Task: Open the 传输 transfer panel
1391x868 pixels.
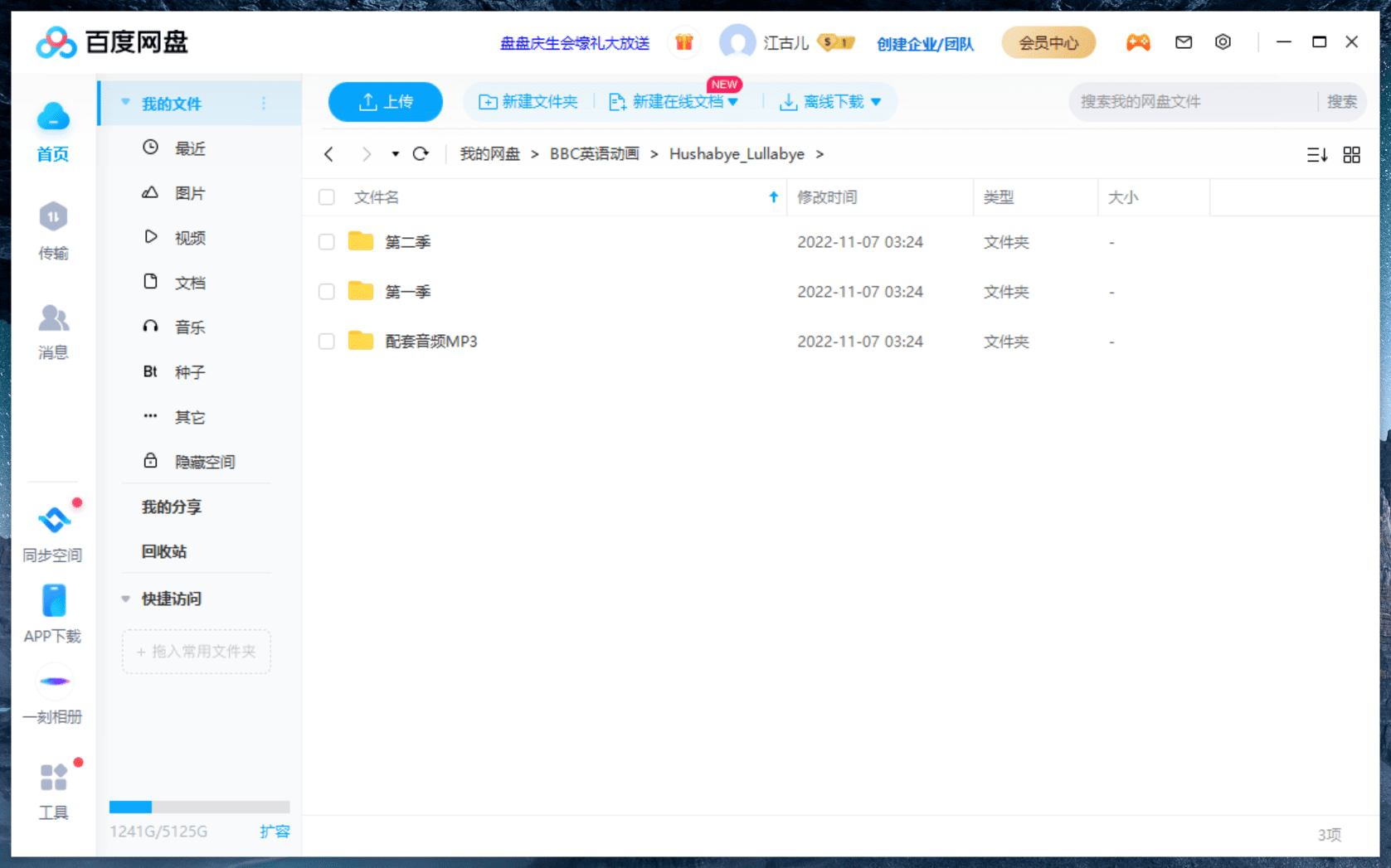Action: click(53, 217)
